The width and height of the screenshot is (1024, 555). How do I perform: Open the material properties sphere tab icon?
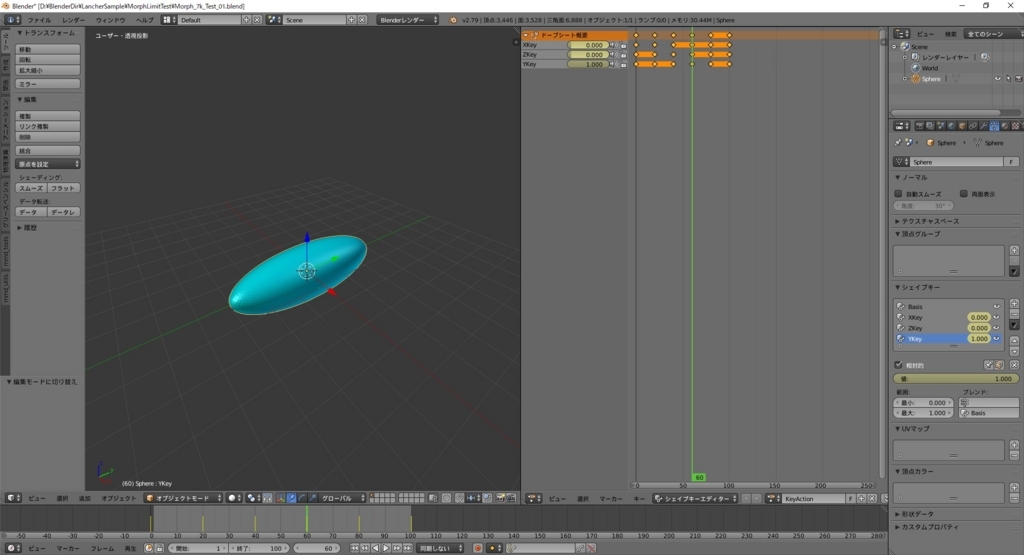[1004, 126]
